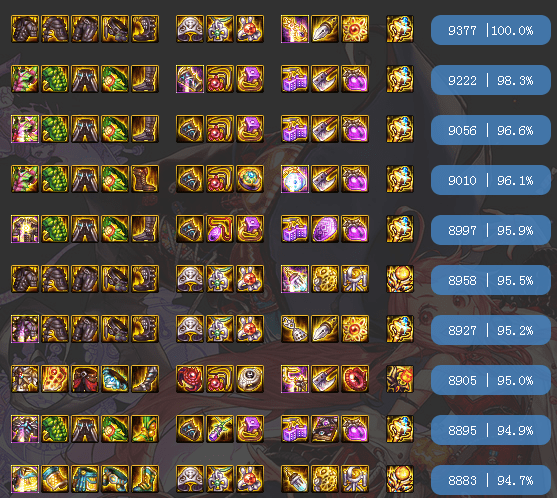Click the purple chest treasure icon in the 8895 row
The height and width of the screenshot is (498, 557).
pyautogui.click(x=325, y=429)
